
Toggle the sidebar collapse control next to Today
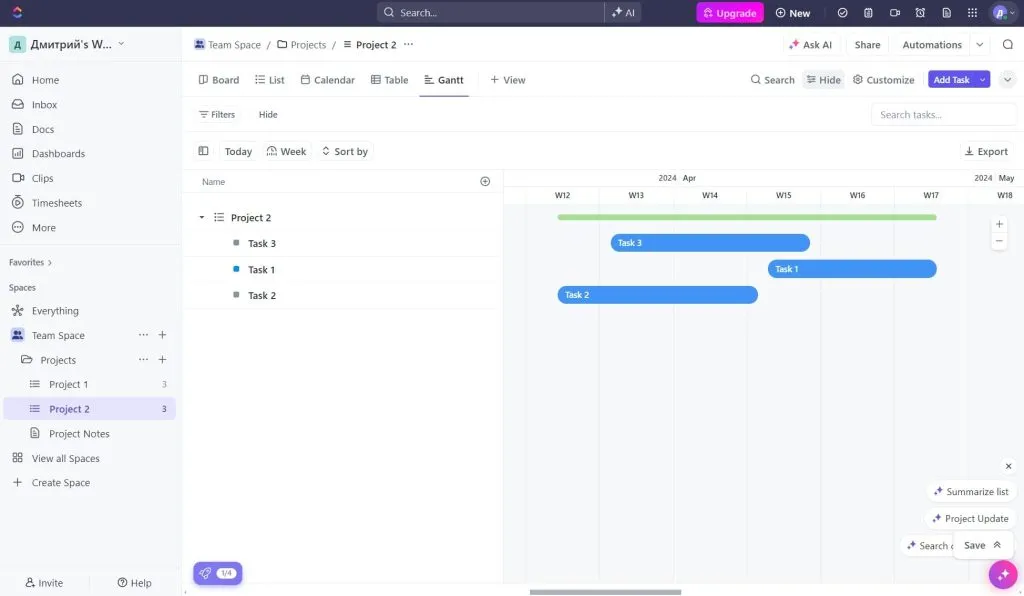203,151
